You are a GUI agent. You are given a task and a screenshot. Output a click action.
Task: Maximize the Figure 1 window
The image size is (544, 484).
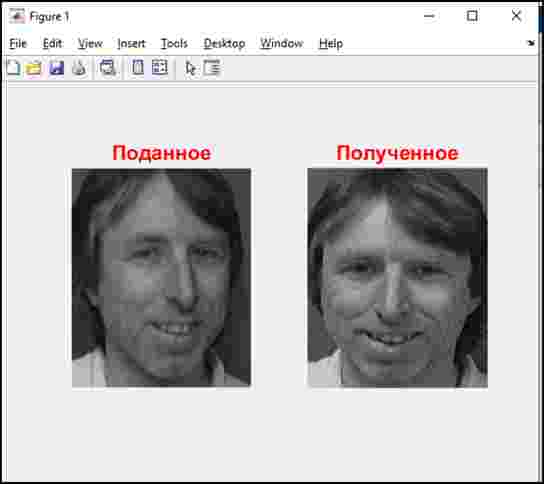472,16
